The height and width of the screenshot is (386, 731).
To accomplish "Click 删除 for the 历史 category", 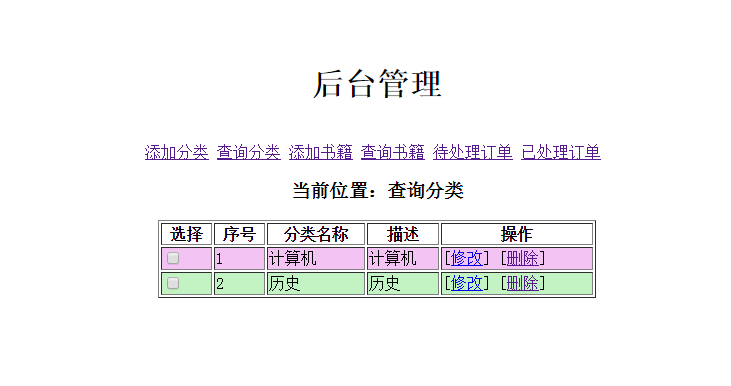I will 522,283.
